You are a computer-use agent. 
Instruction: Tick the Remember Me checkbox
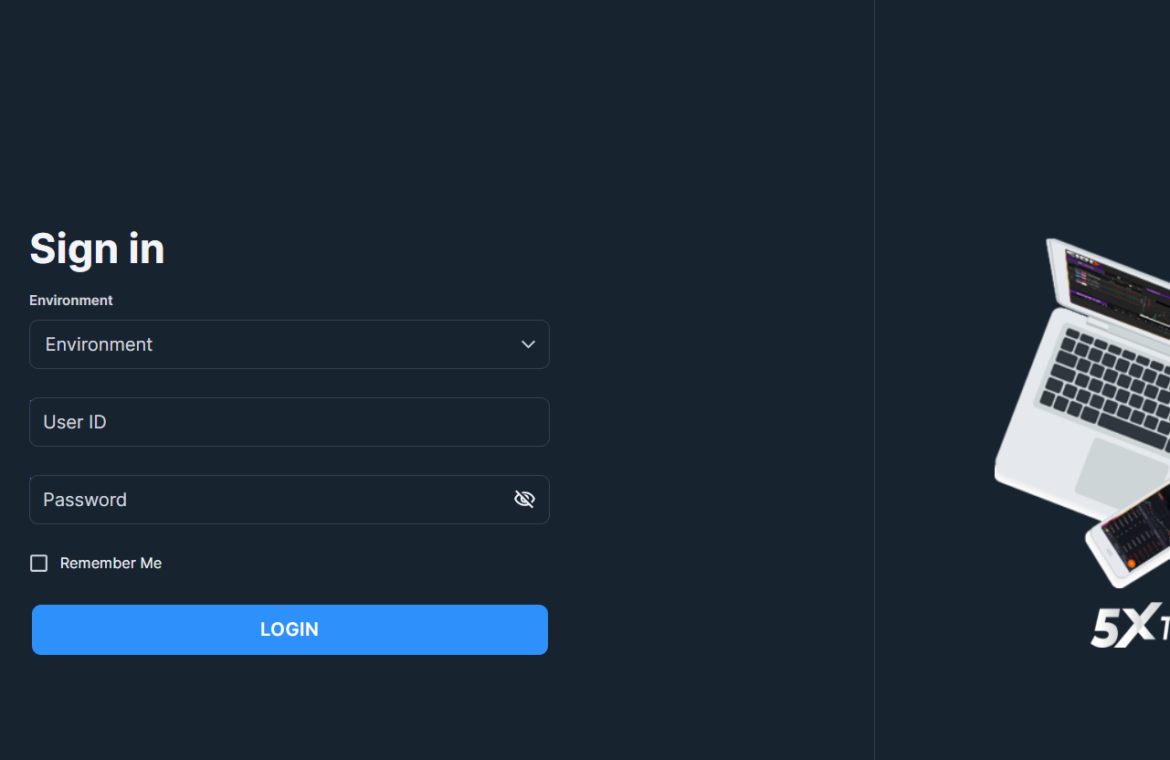pyautogui.click(x=39, y=563)
